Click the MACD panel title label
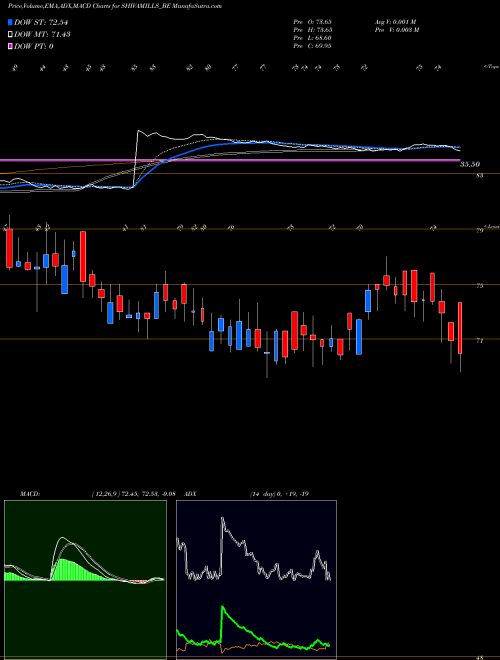 click(29, 494)
